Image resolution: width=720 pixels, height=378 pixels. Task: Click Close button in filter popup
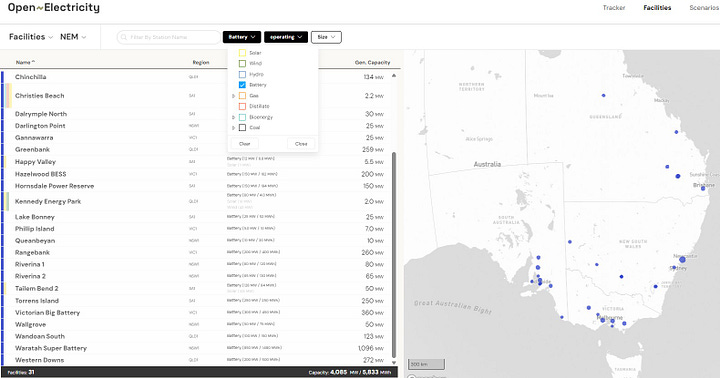click(301, 144)
